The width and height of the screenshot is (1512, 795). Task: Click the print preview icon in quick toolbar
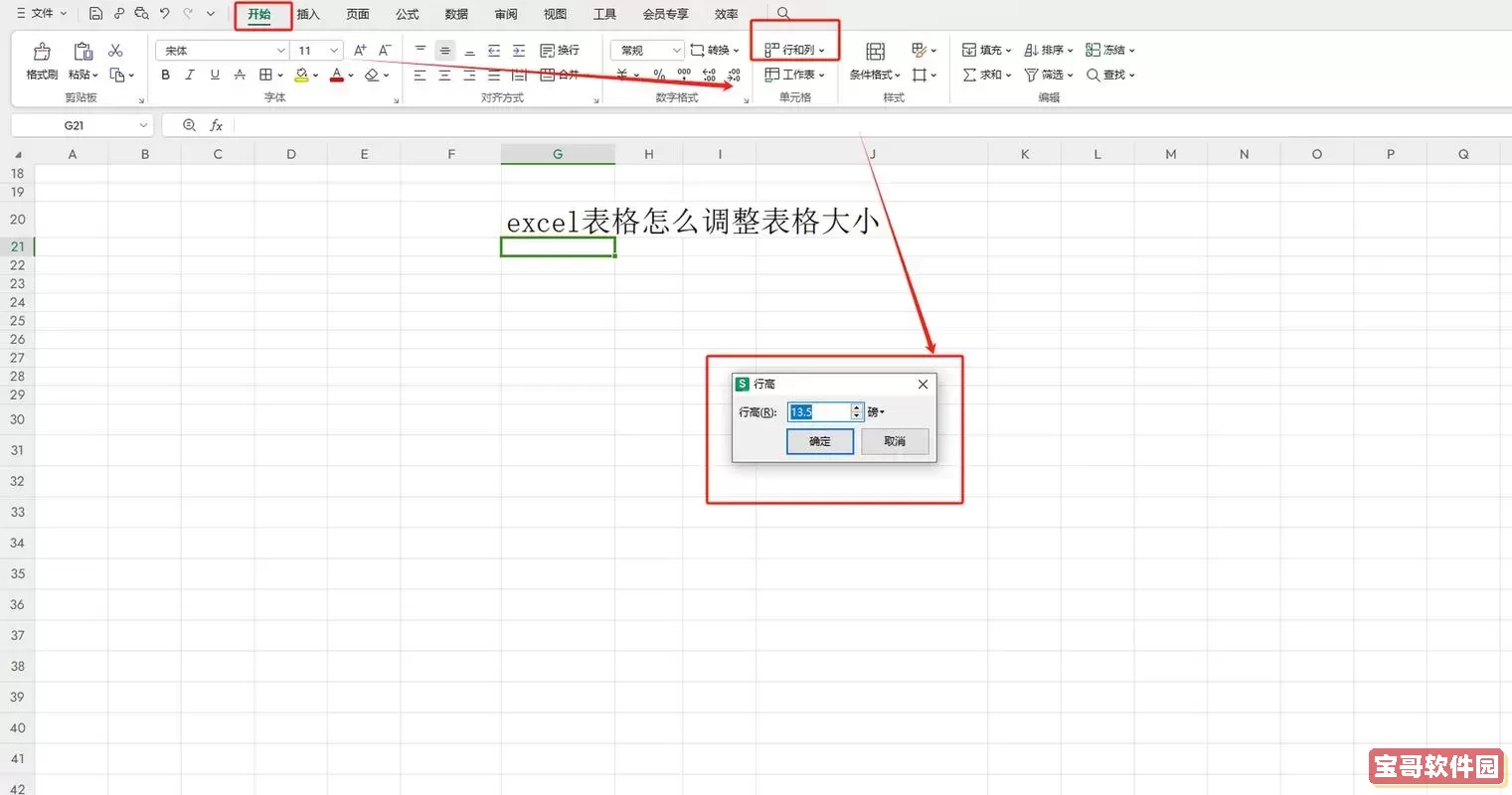tap(141, 14)
